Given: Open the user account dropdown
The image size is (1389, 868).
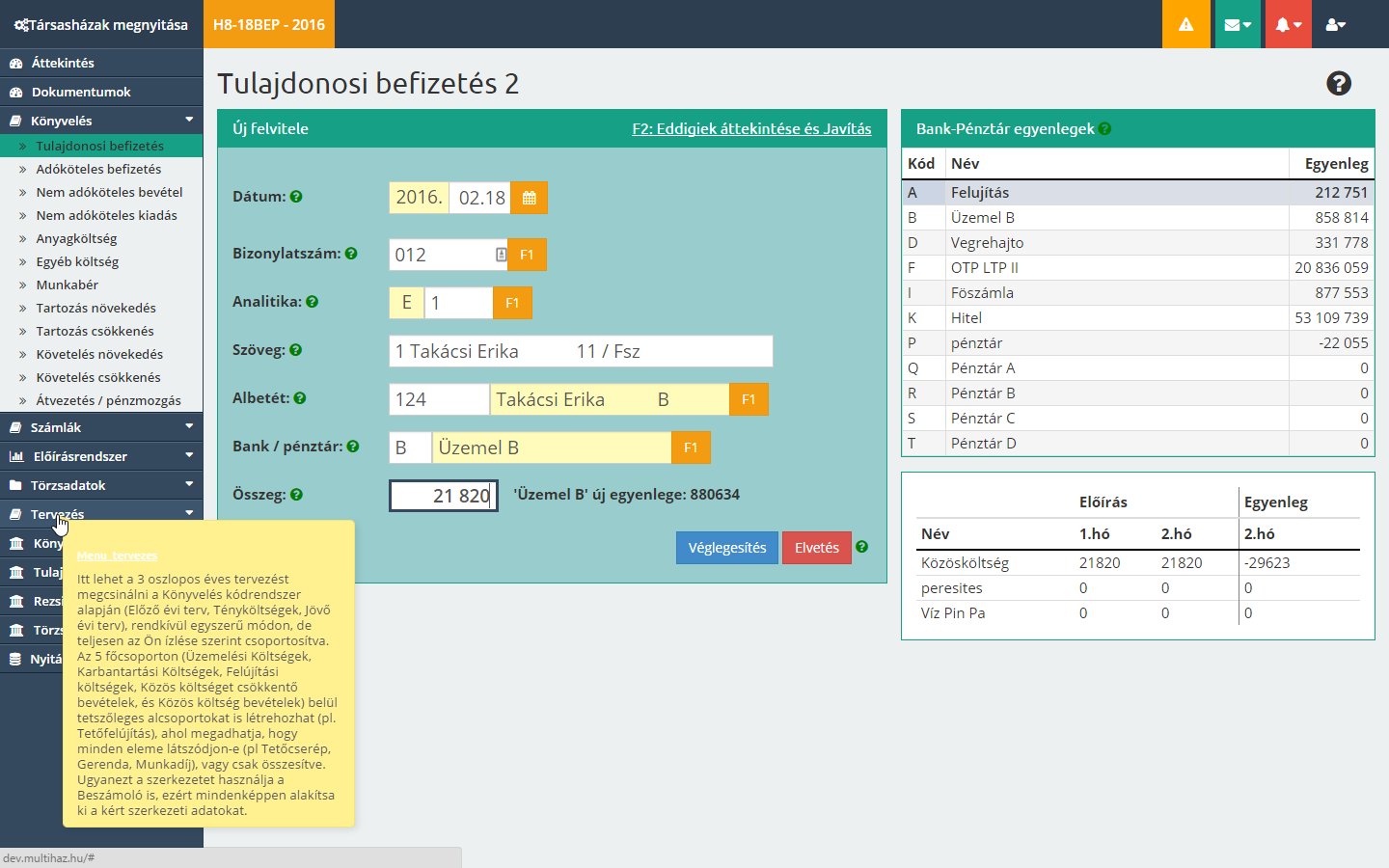Looking at the screenshot, I should point(1335,24).
